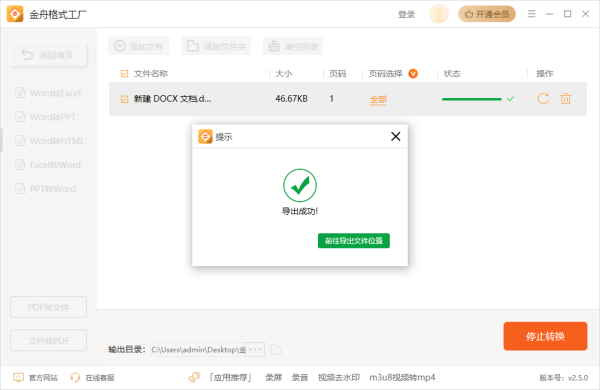Image resolution: width=600 pixels, height=390 pixels.
Task: Delete file with trash icon
Action: point(566,99)
